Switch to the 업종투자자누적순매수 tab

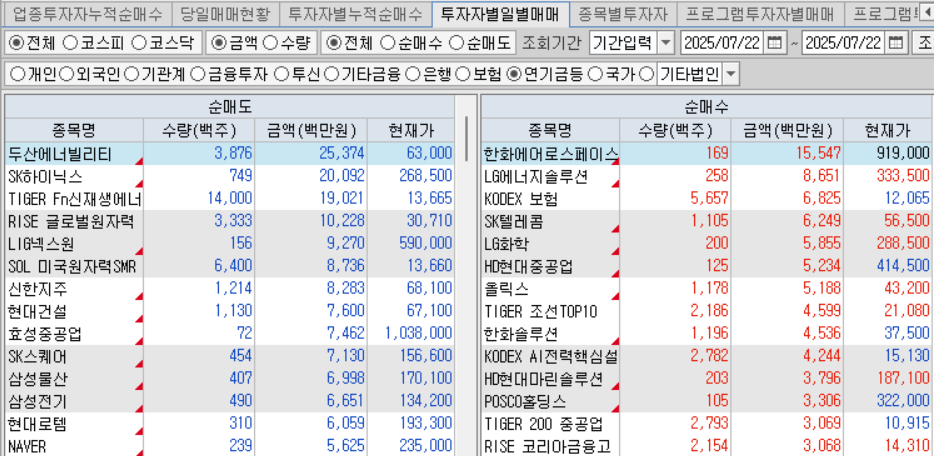86,13
